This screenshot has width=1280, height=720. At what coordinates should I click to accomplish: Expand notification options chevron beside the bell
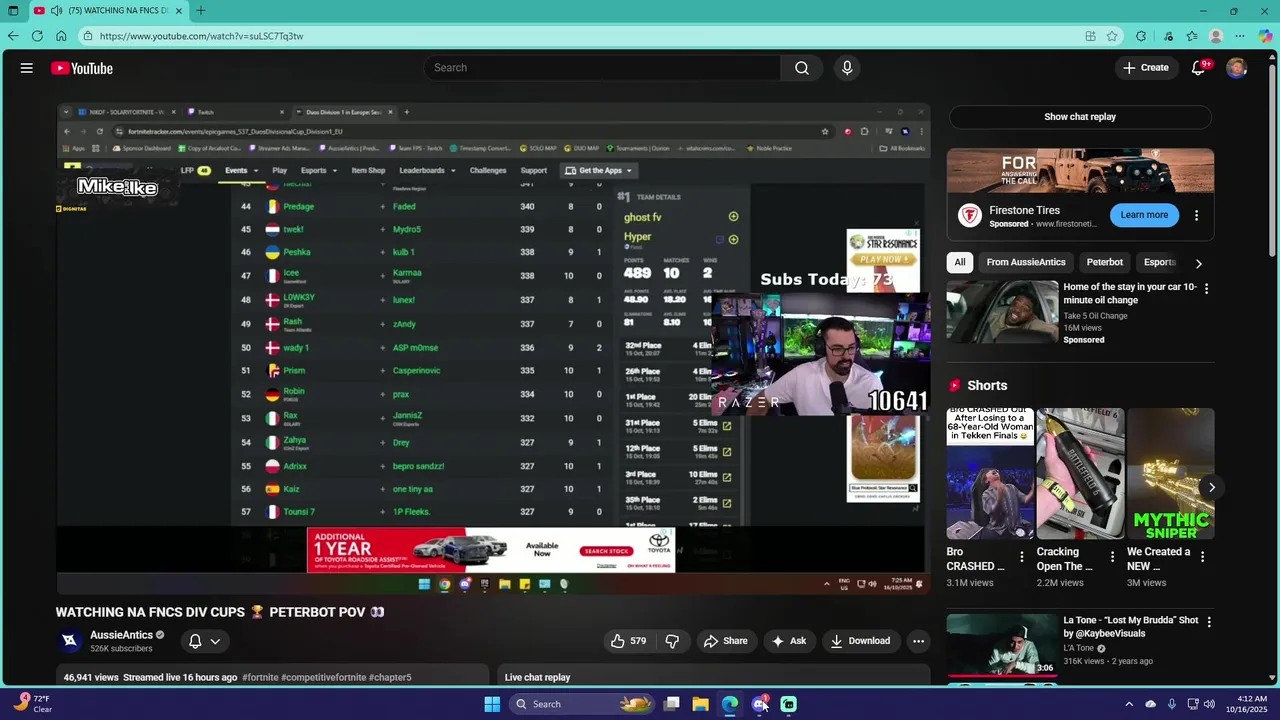pos(215,641)
